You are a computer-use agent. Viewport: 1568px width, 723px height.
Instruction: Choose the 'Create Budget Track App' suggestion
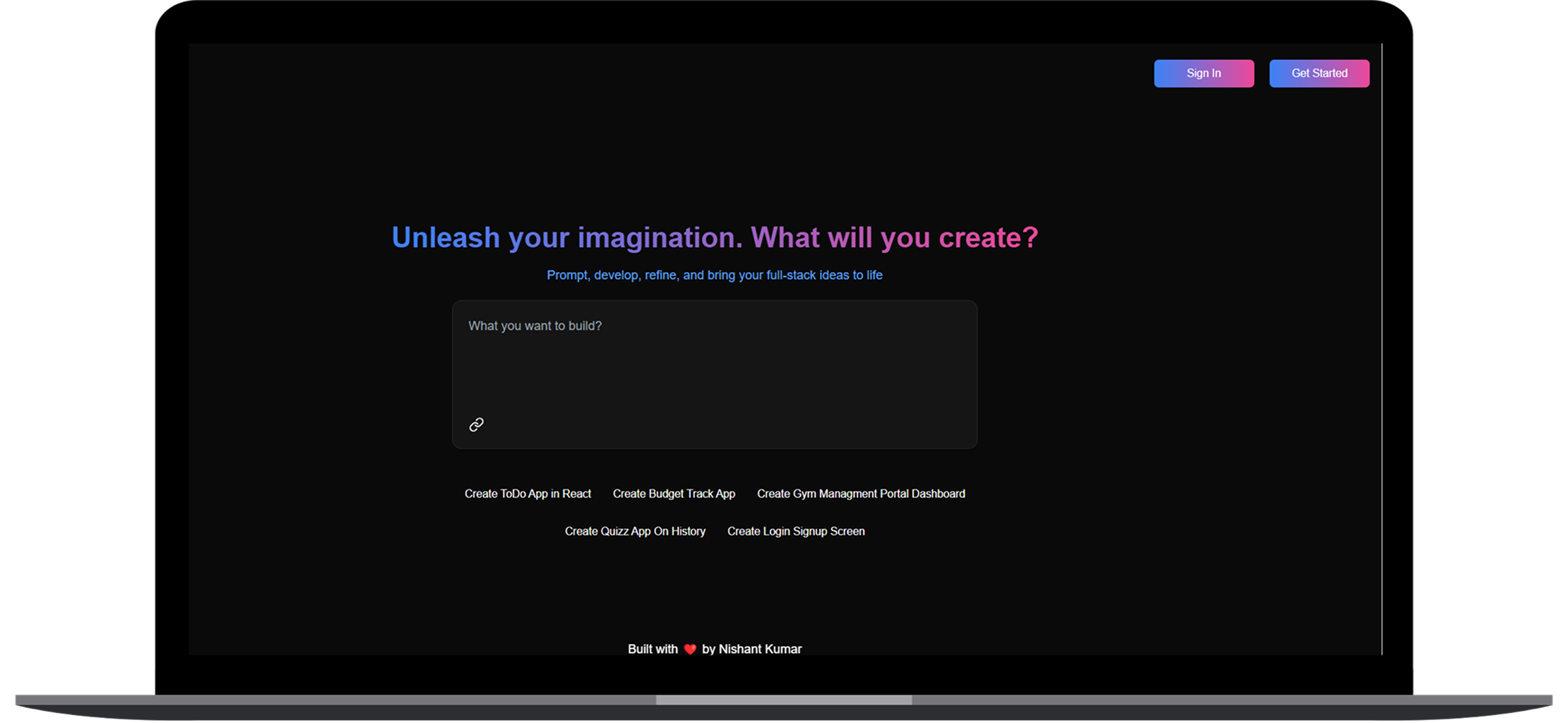pyautogui.click(x=674, y=494)
